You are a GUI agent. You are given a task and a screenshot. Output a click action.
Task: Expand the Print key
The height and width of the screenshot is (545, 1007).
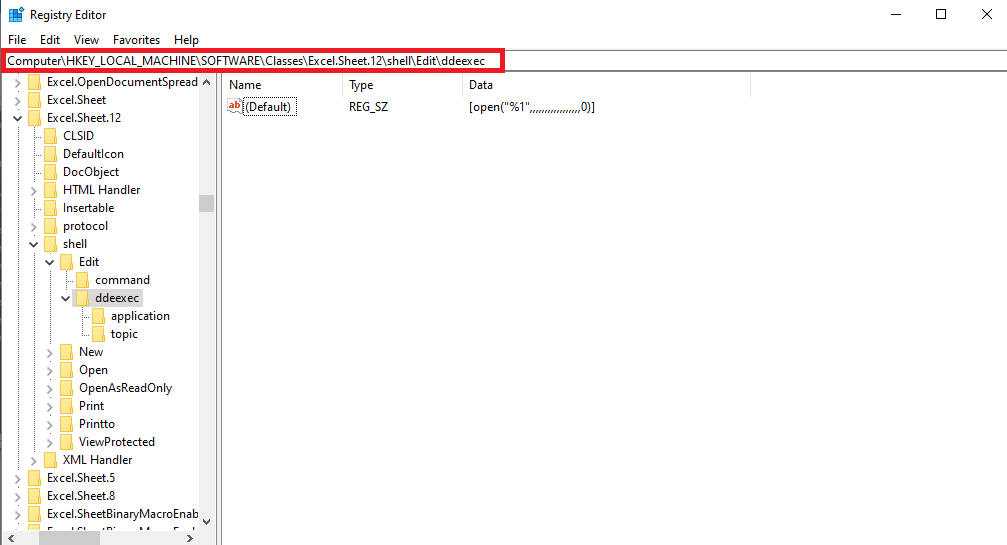pyautogui.click(x=49, y=406)
